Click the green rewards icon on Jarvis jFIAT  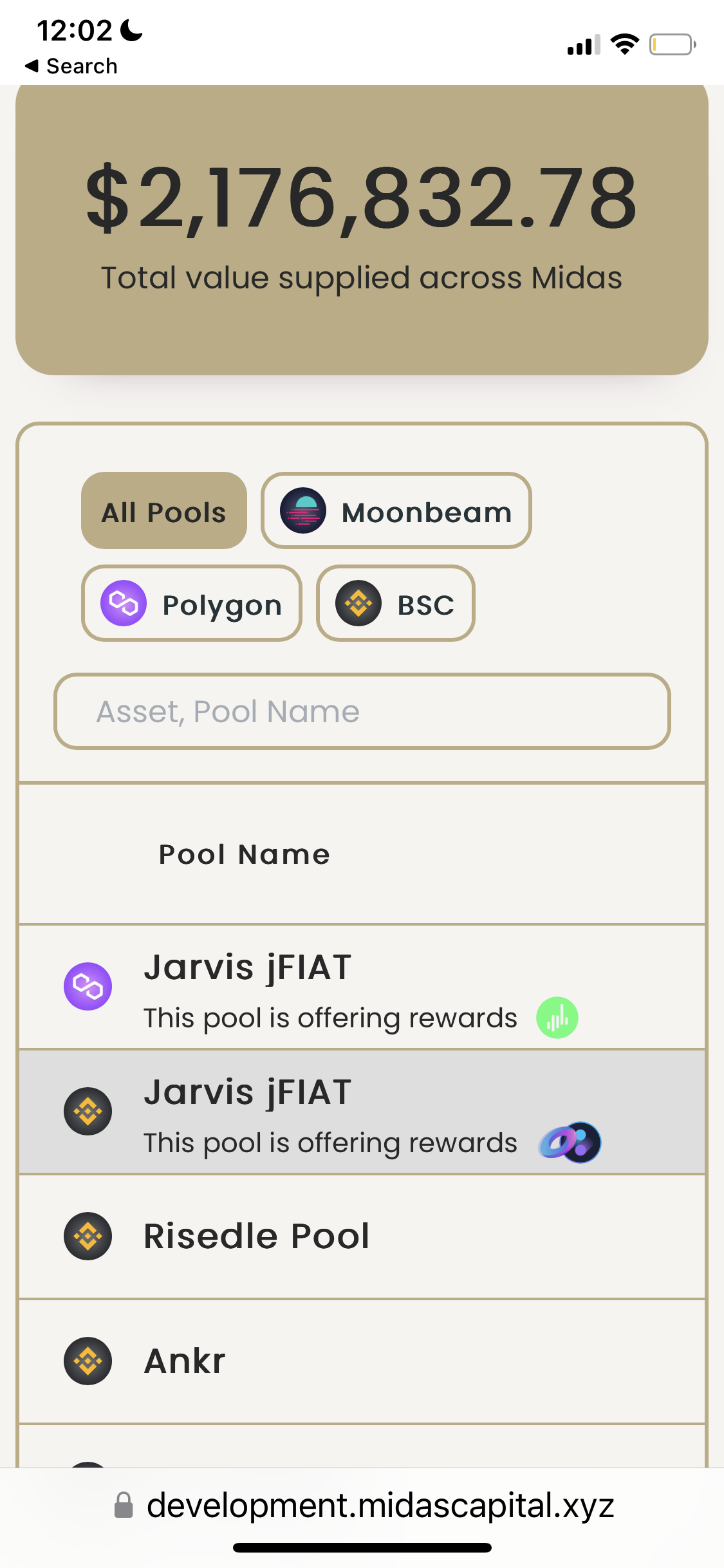point(557,1017)
